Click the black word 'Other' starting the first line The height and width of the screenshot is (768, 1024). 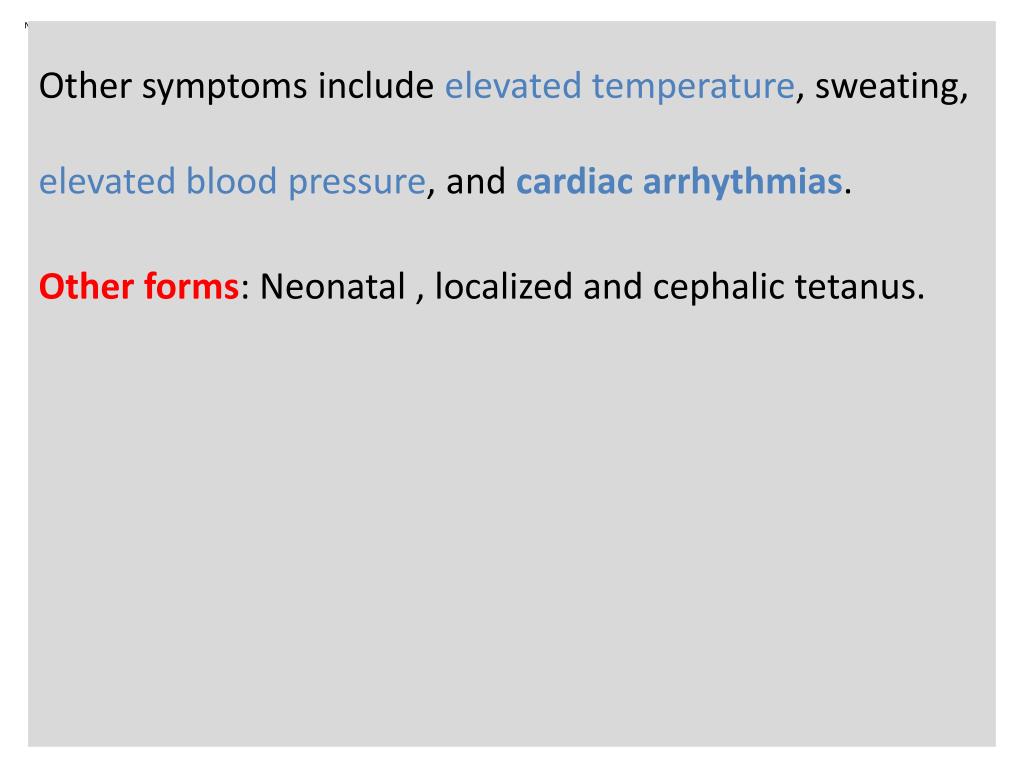pyautogui.click(x=86, y=86)
